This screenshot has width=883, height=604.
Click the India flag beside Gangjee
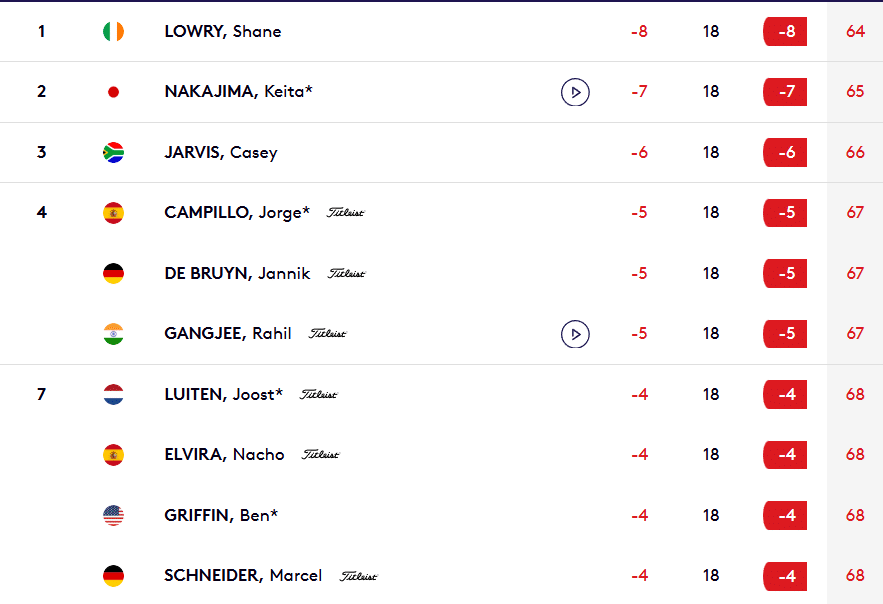click(114, 334)
